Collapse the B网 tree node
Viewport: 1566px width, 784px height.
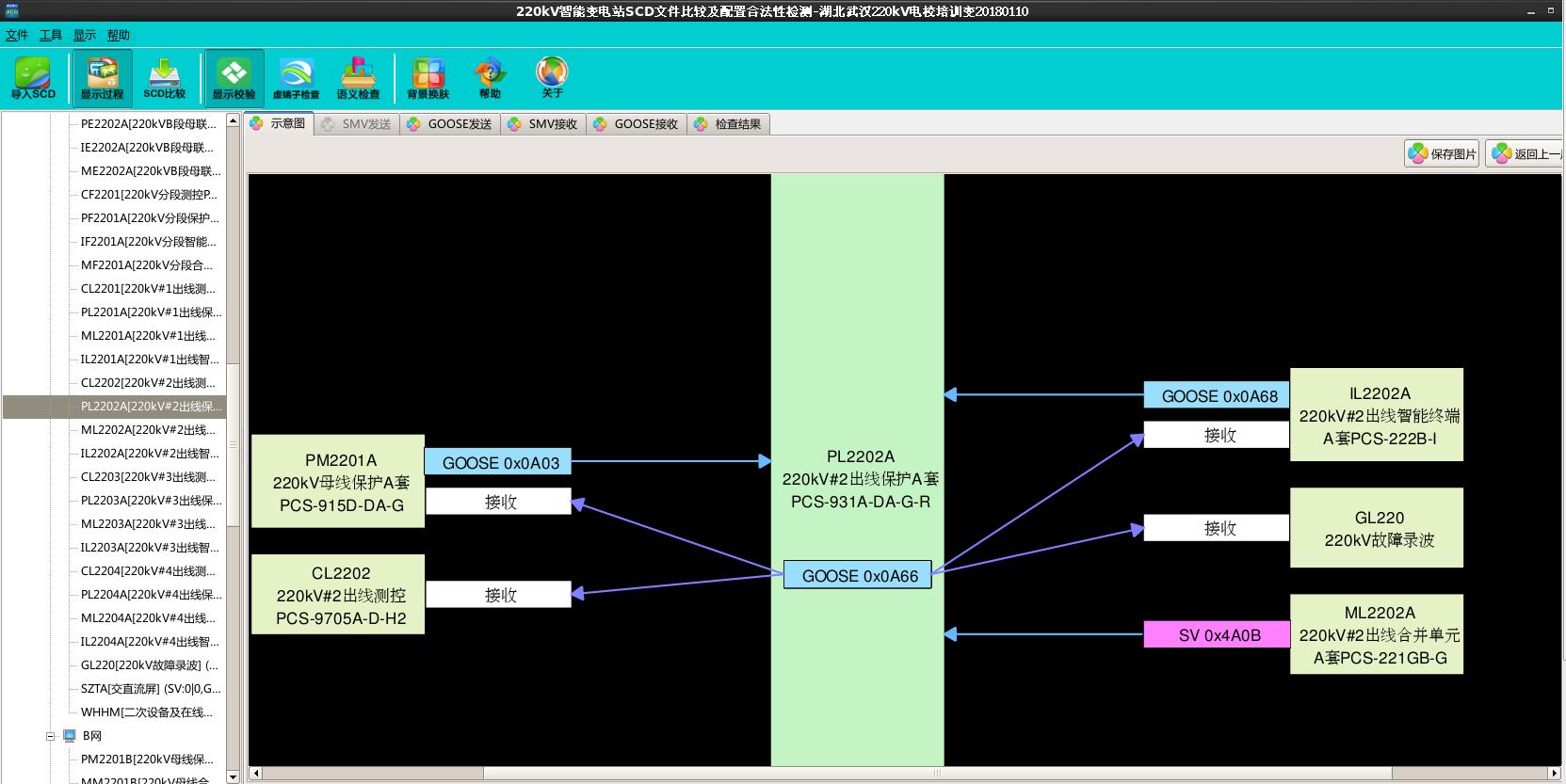click(51, 736)
